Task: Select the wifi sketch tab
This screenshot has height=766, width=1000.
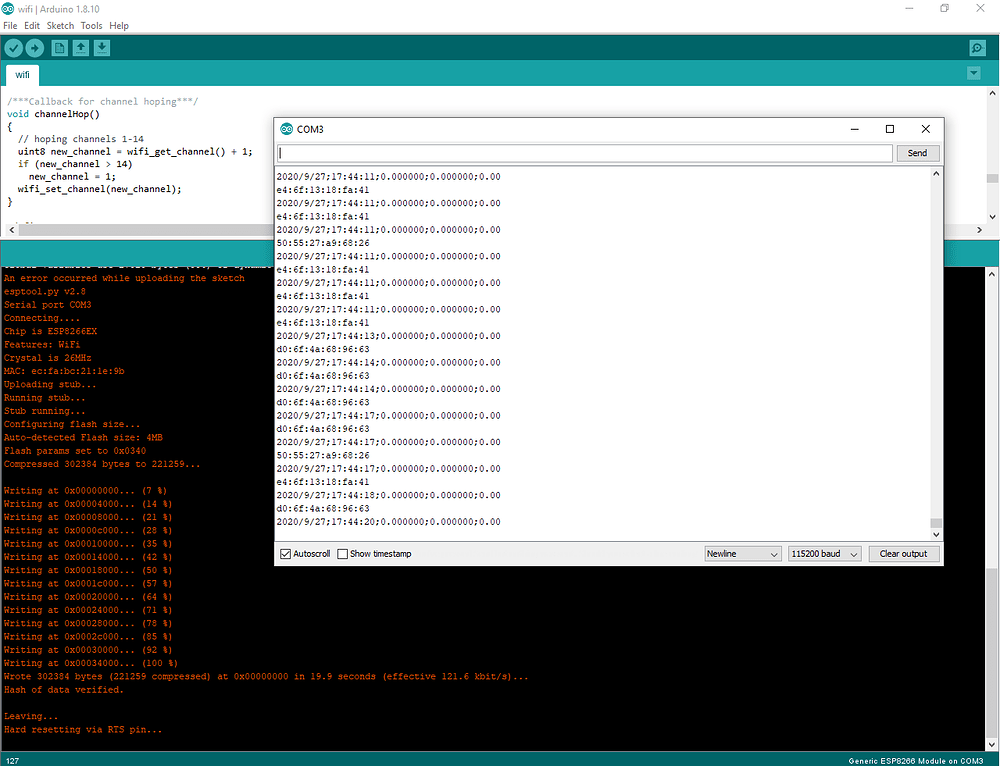Action: click(22, 75)
